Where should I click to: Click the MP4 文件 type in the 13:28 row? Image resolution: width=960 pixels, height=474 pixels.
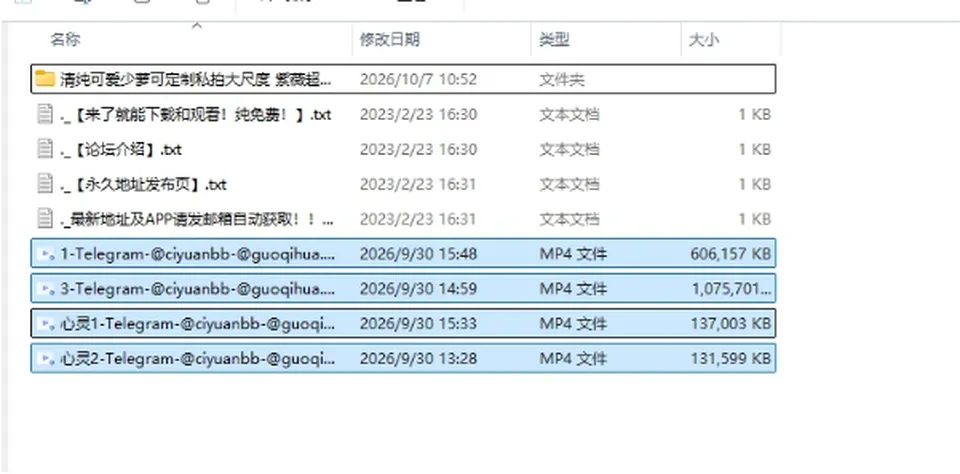click(x=573, y=358)
